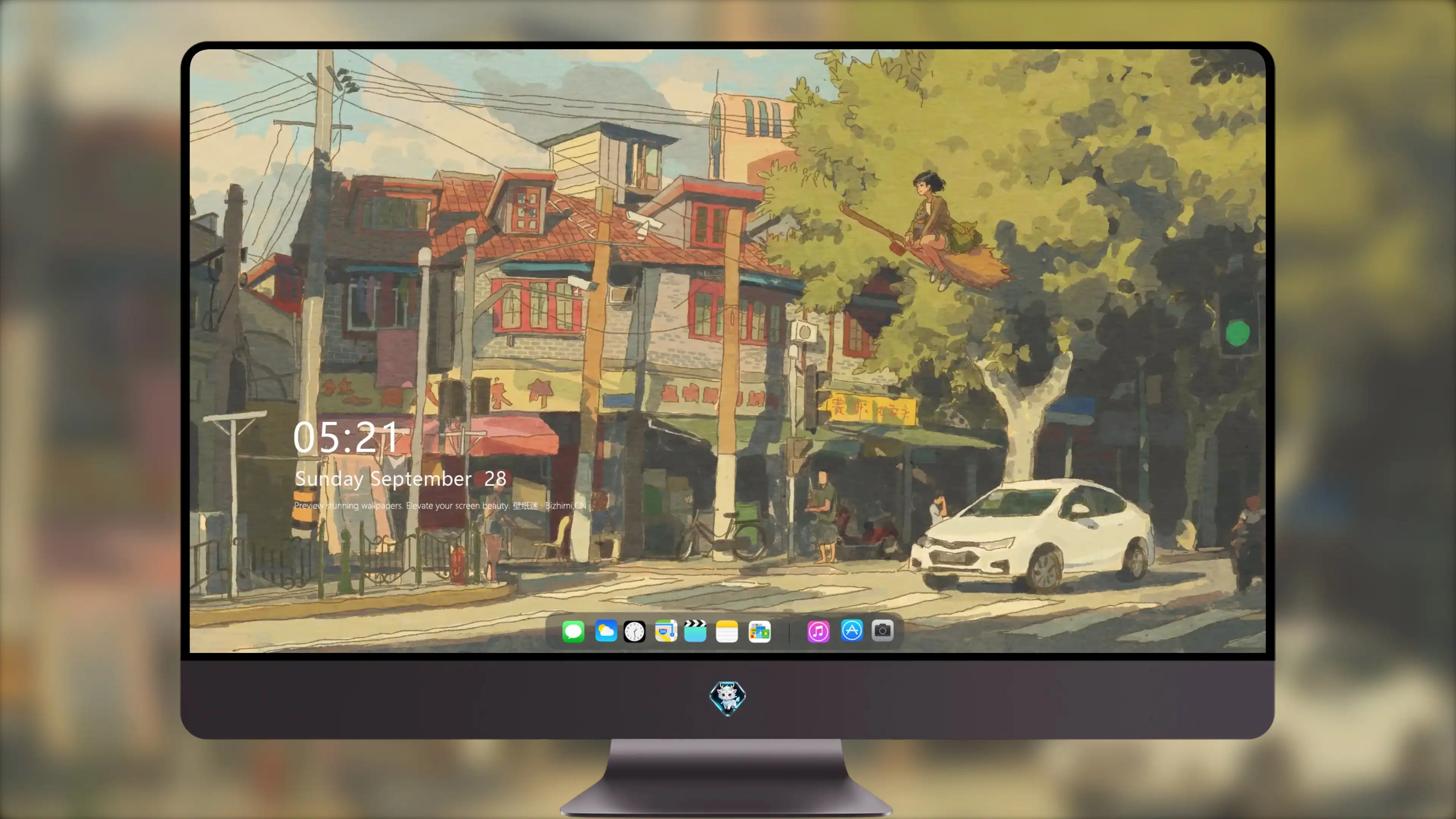Launch the Weather app from the dock
The image size is (1456, 819).
click(x=606, y=631)
